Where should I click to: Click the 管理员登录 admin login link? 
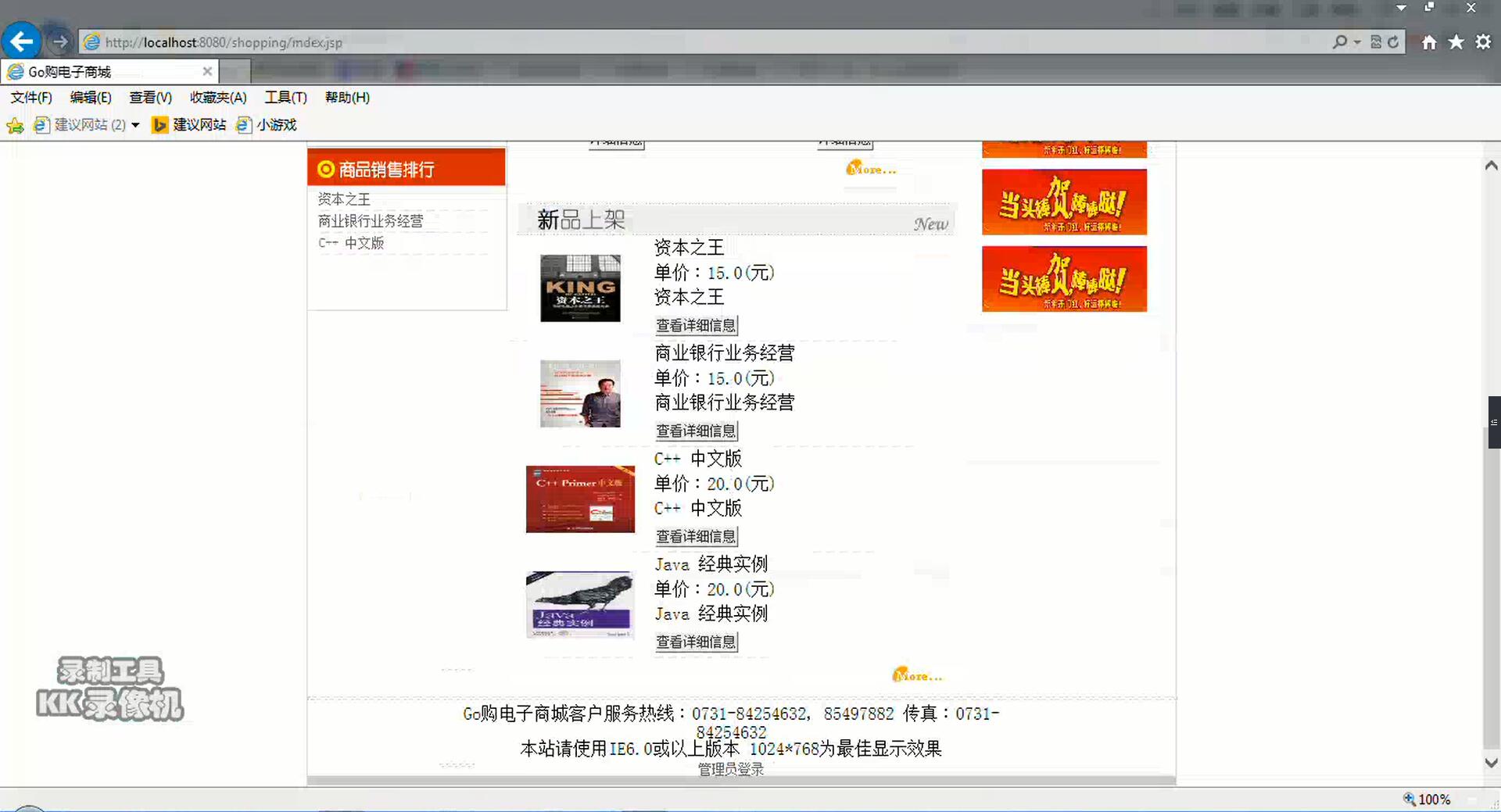click(x=731, y=769)
